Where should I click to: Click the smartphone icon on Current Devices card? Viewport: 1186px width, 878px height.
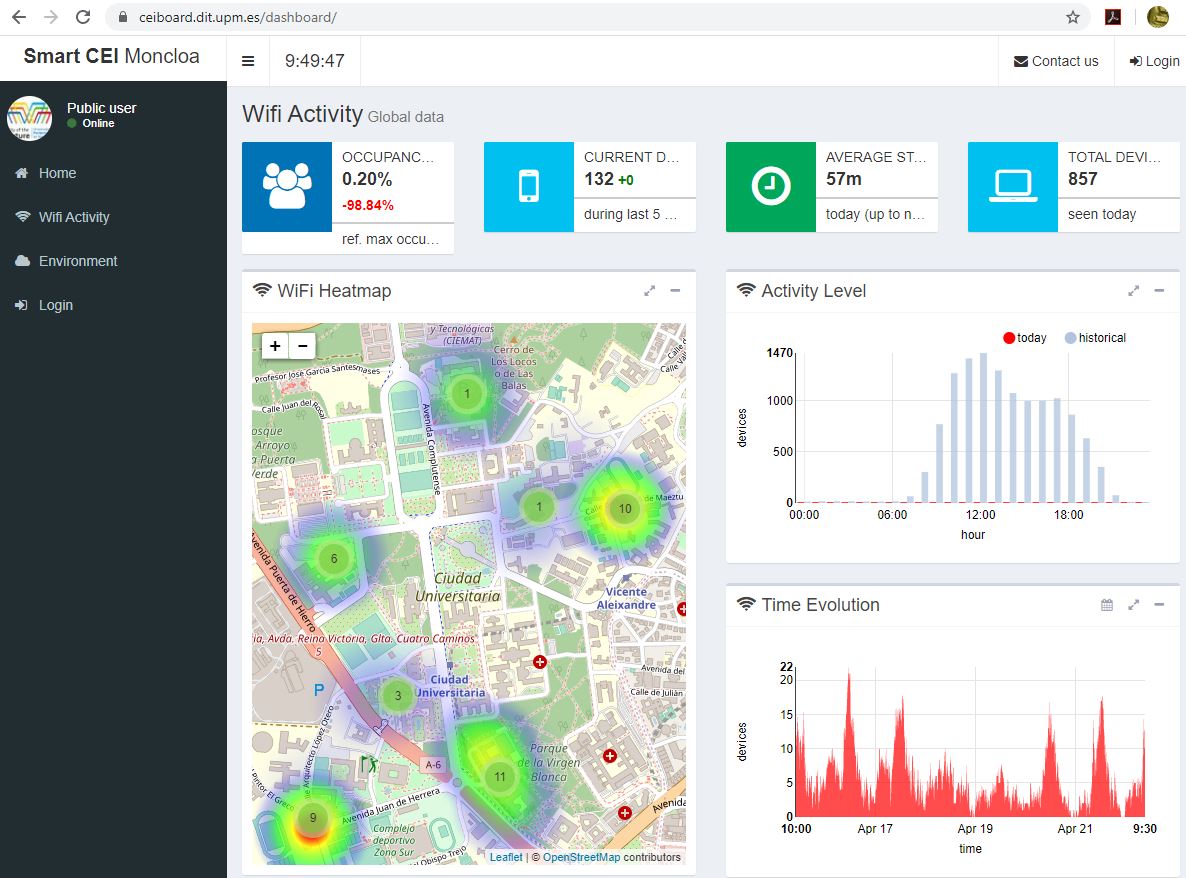point(528,187)
